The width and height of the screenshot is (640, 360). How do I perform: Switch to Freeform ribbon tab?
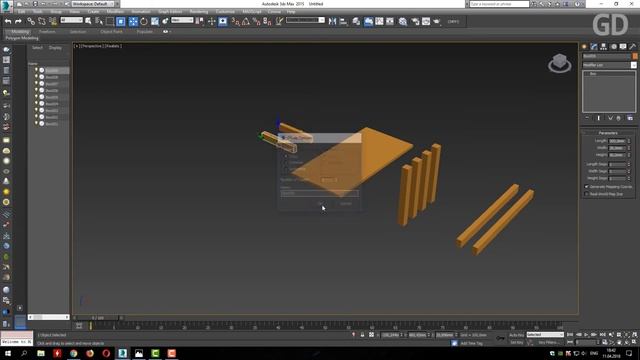click(x=47, y=31)
